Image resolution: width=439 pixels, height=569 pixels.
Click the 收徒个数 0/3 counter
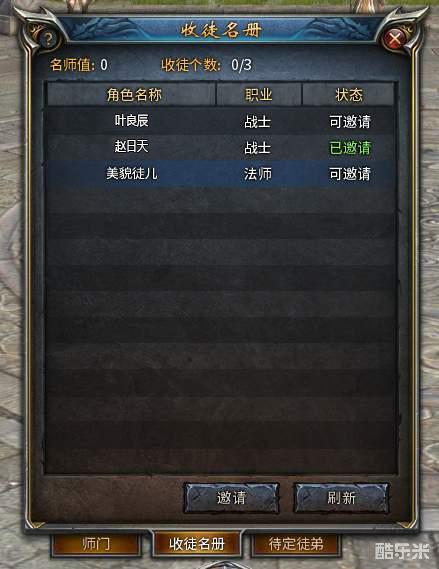(206, 65)
